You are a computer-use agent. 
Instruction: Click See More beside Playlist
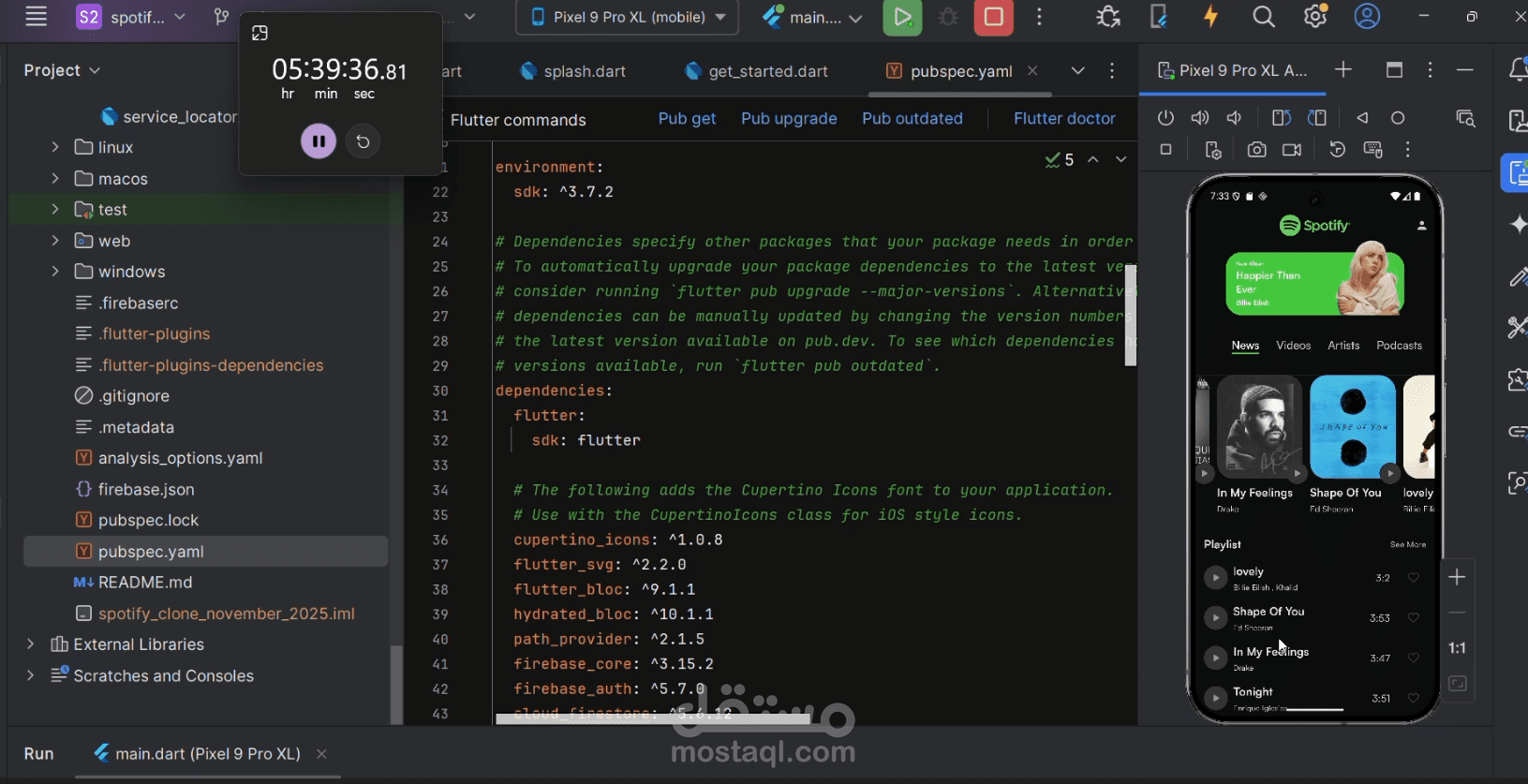1408,544
